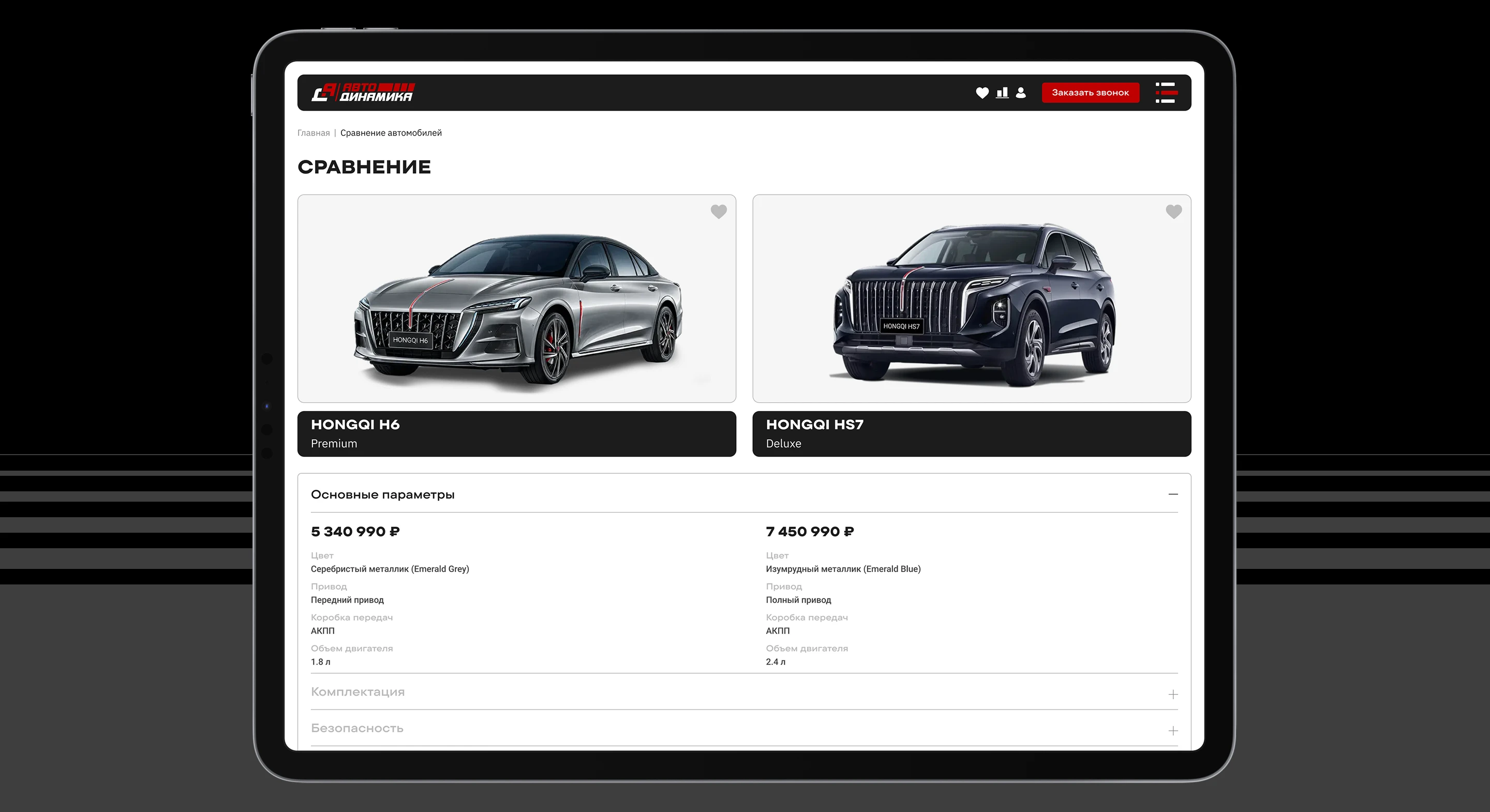1490x812 pixels.
Task: Open the Главная breadcrumb item
Action: (x=314, y=132)
